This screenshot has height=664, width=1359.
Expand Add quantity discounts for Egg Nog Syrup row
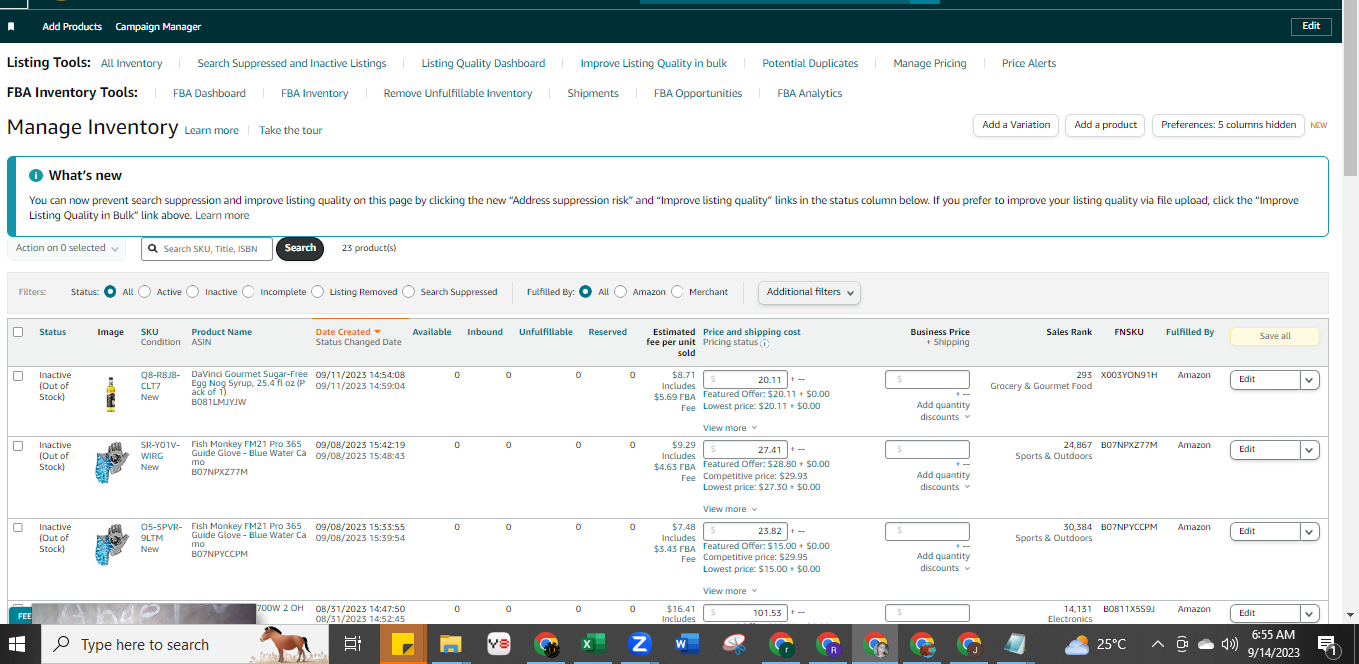[x=944, y=411]
